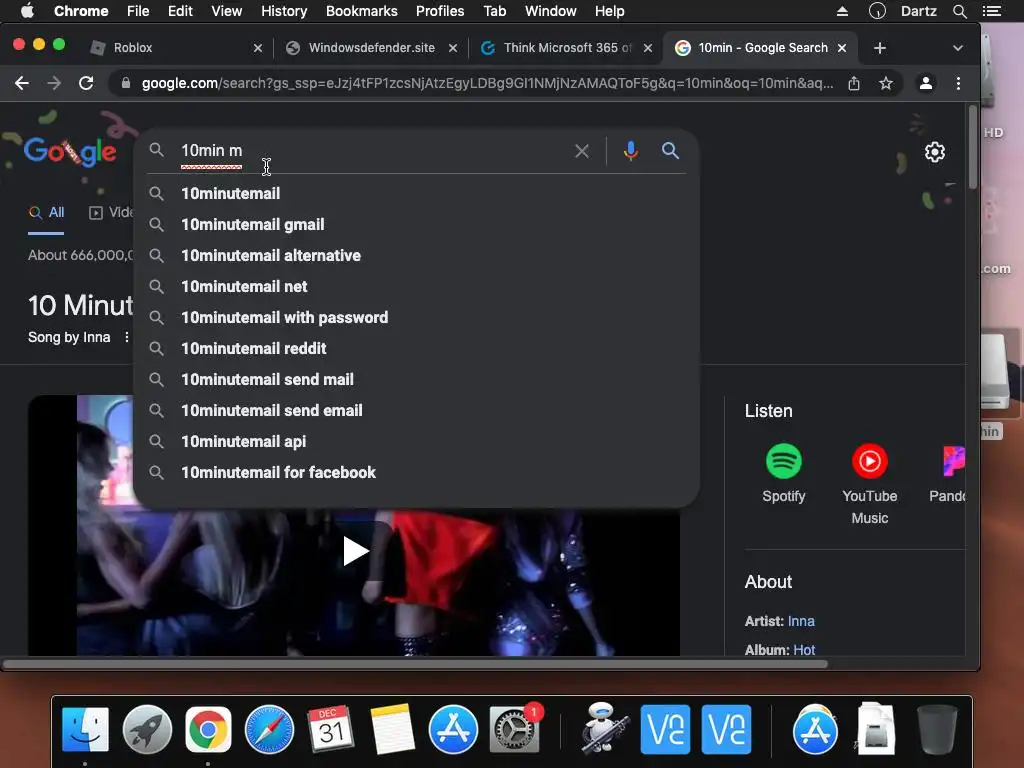Select suggestion 10minutemail gmail
The image size is (1024, 768).
click(417, 225)
